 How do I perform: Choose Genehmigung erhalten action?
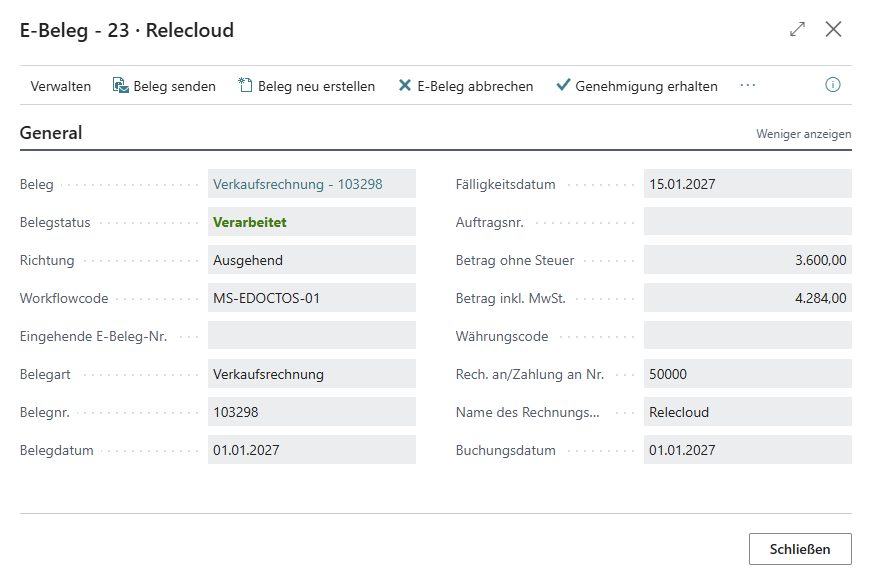coord(637,86)
